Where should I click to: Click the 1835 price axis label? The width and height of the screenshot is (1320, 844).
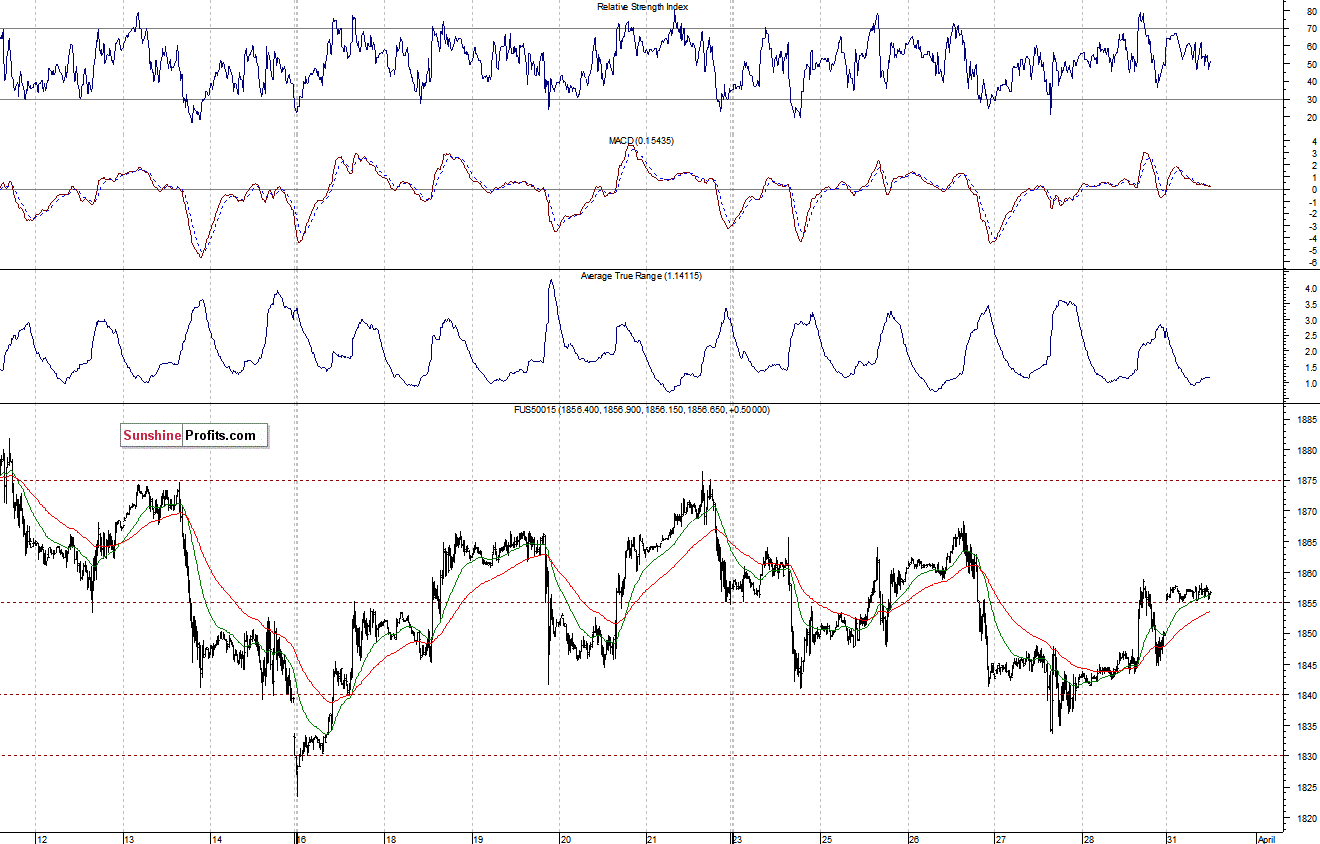(x=1307, y=727)
